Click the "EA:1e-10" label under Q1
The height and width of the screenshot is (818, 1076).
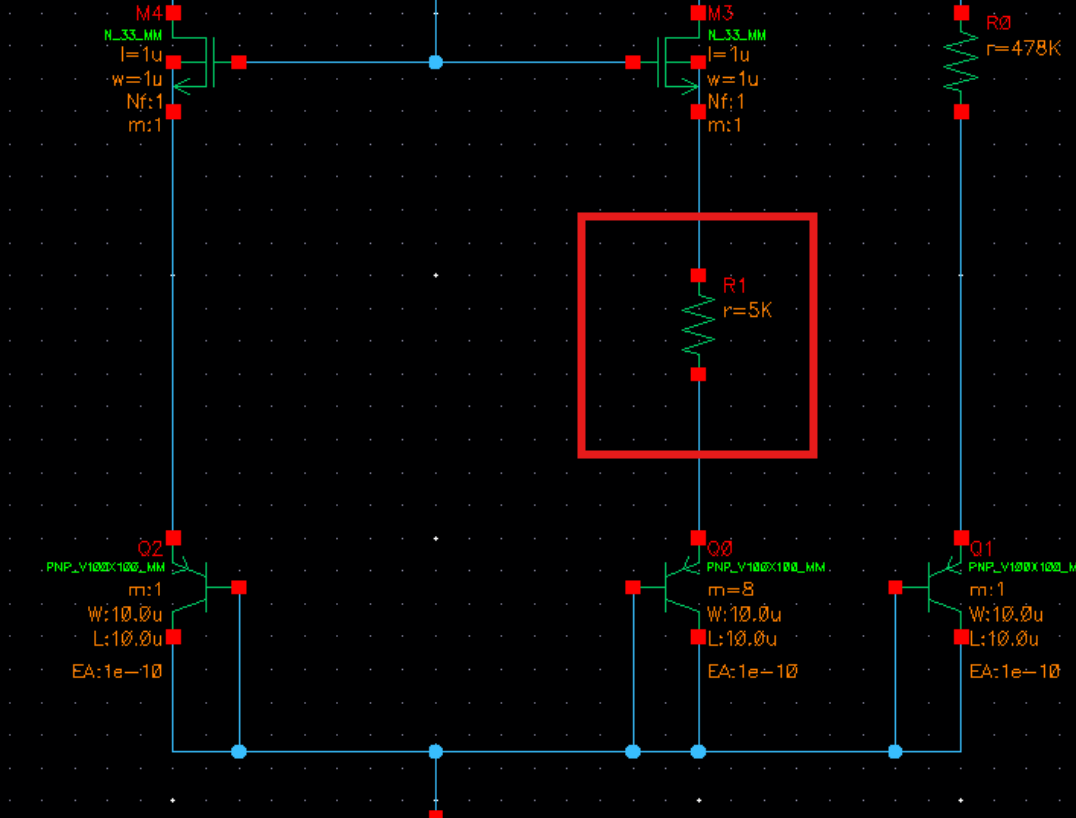(x=1015, y=671)
